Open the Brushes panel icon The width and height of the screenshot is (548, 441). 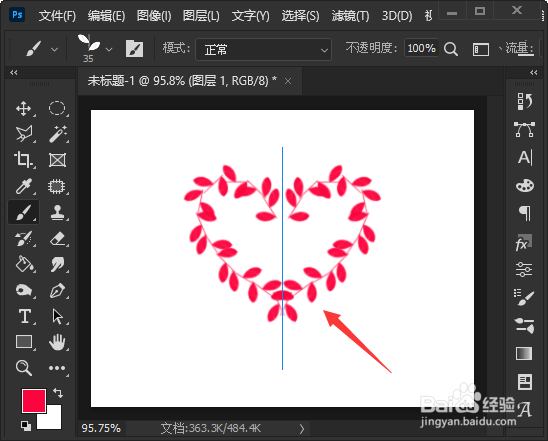pos(525,326)
